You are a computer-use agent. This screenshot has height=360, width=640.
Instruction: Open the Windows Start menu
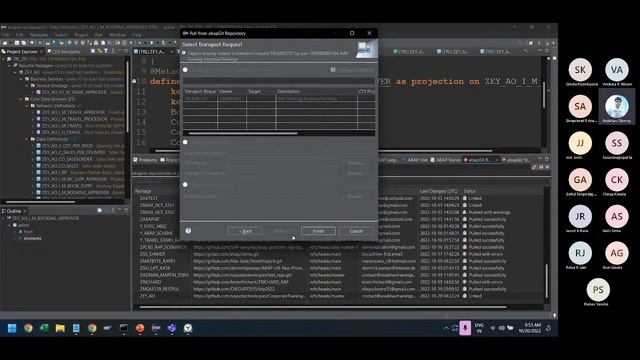12,328
